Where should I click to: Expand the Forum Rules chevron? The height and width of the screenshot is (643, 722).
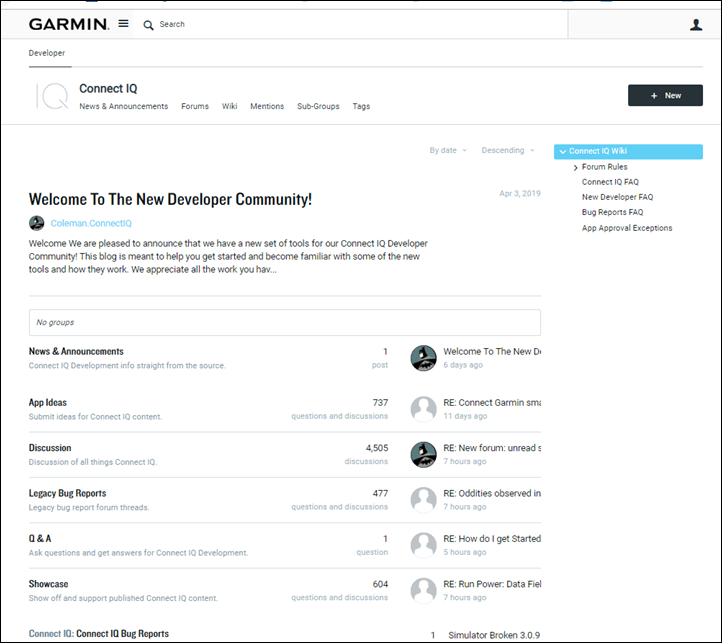tap(575, 168)
